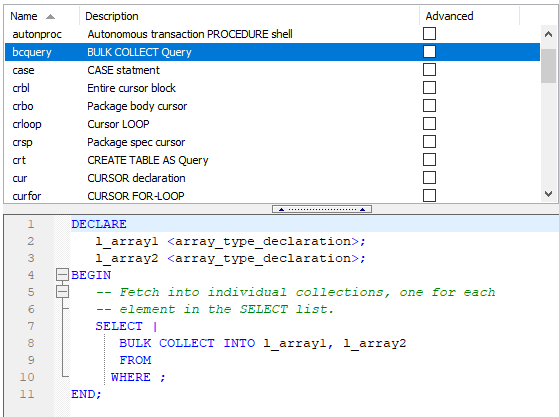Toggle the Advanced checkbox for crbo
Viewport: 559px width, 417px height.
[x=429, y=106]
